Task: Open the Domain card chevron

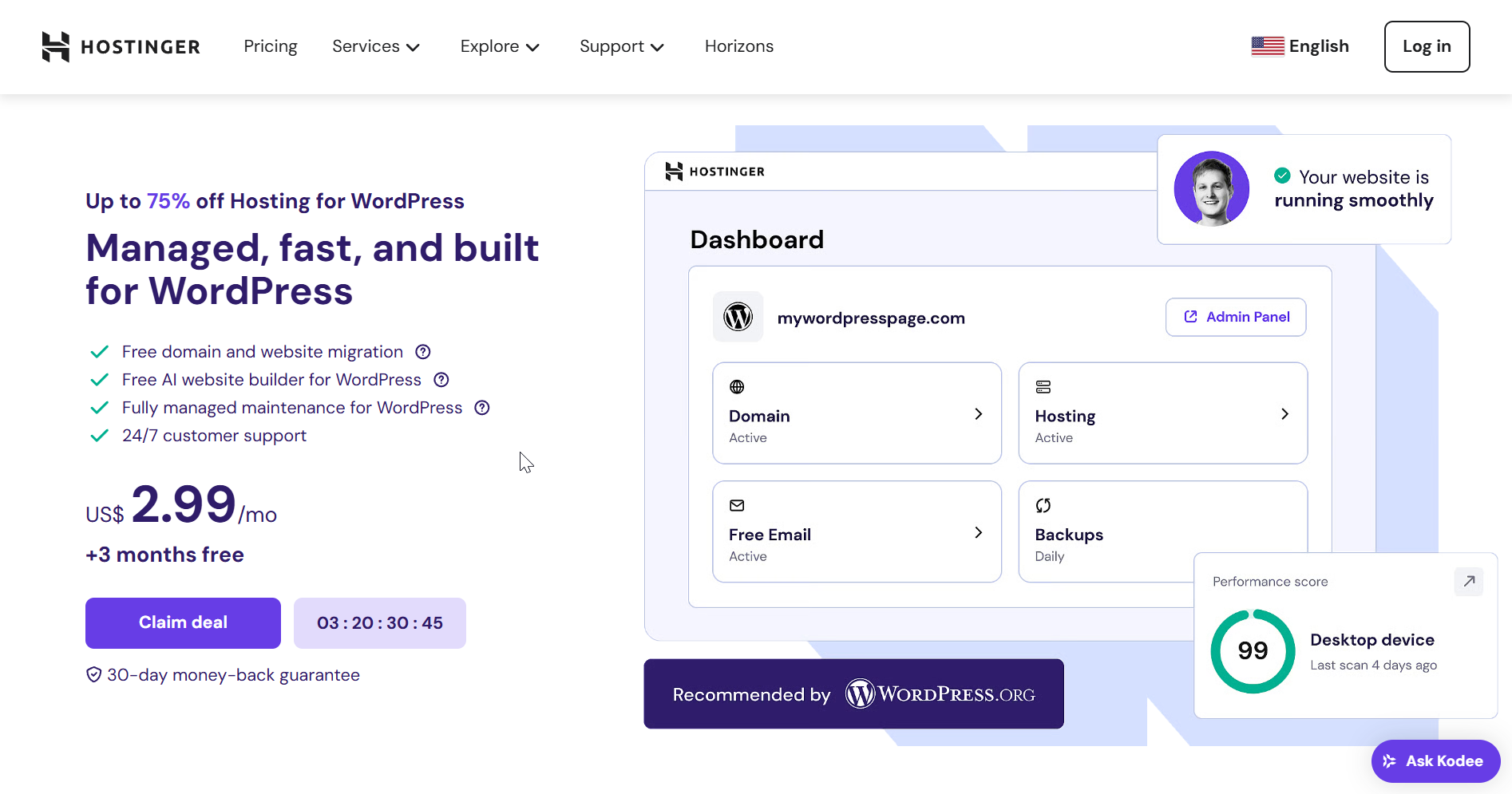Action: [978, 414]
